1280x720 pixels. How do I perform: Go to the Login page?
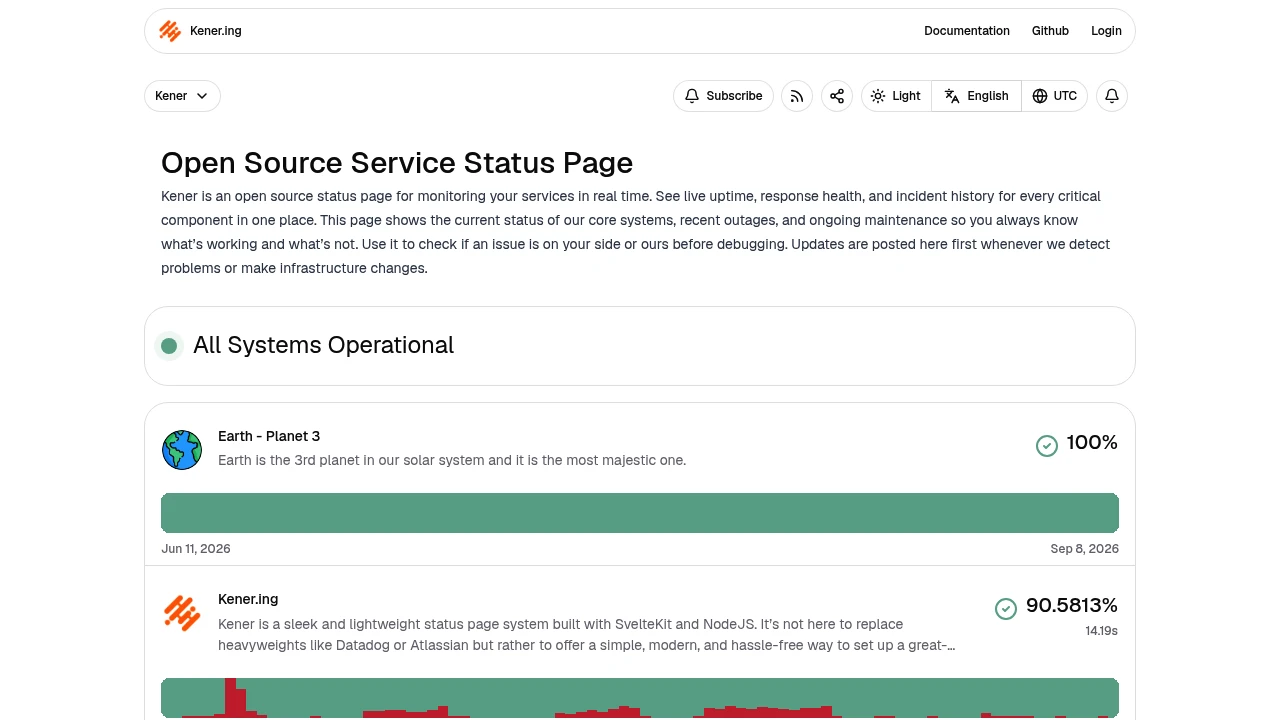[x=1106, y=31]
